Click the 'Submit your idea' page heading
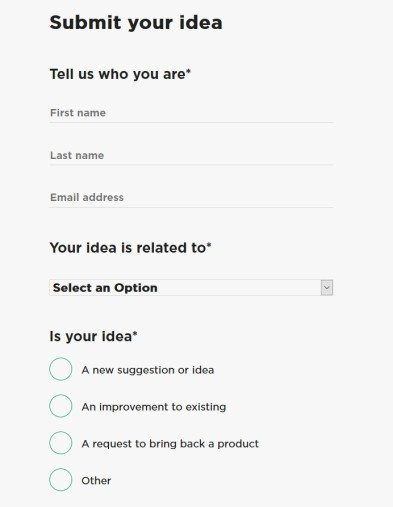Image resolution: width=393 pixels, height=507 pixels. [136, 23]
